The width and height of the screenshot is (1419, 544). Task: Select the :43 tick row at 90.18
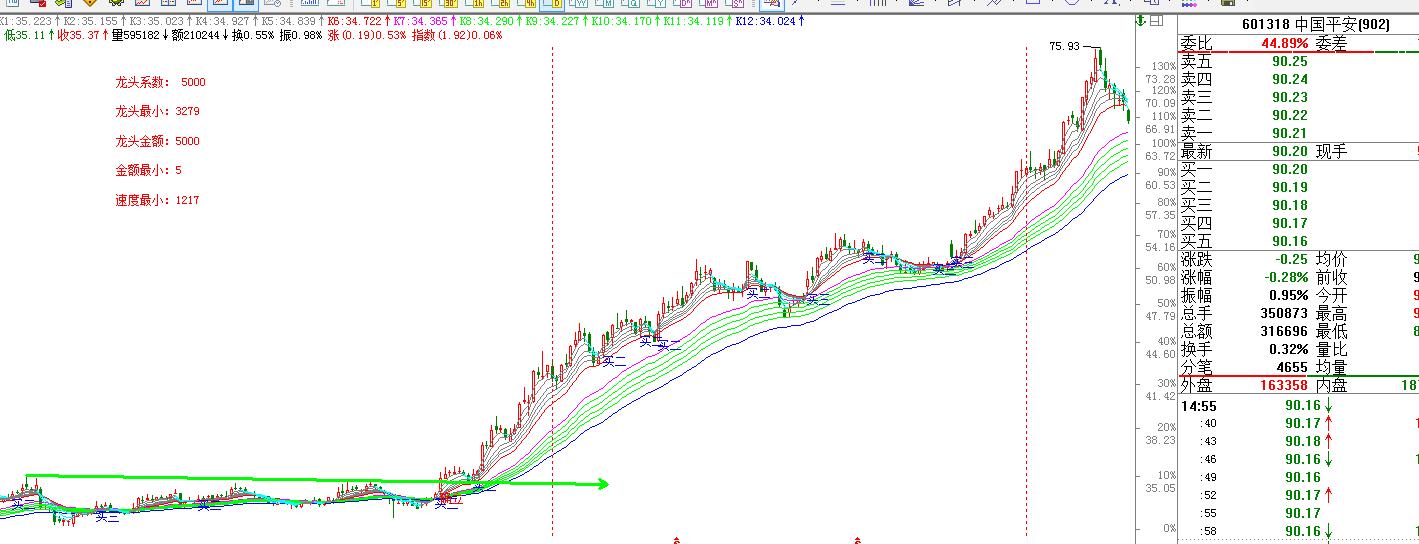tap(1298, 441)
